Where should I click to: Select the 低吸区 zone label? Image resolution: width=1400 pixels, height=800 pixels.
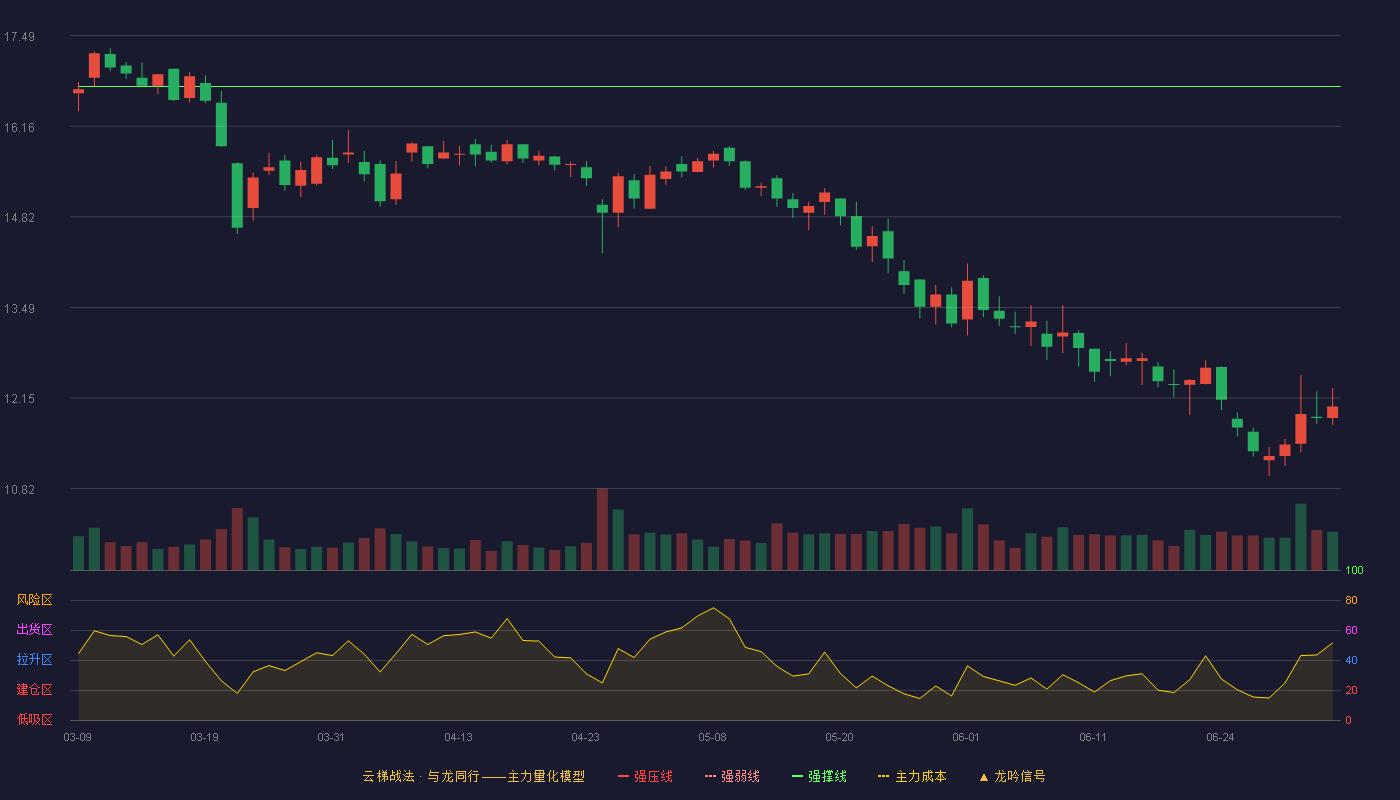click(34, 719)
